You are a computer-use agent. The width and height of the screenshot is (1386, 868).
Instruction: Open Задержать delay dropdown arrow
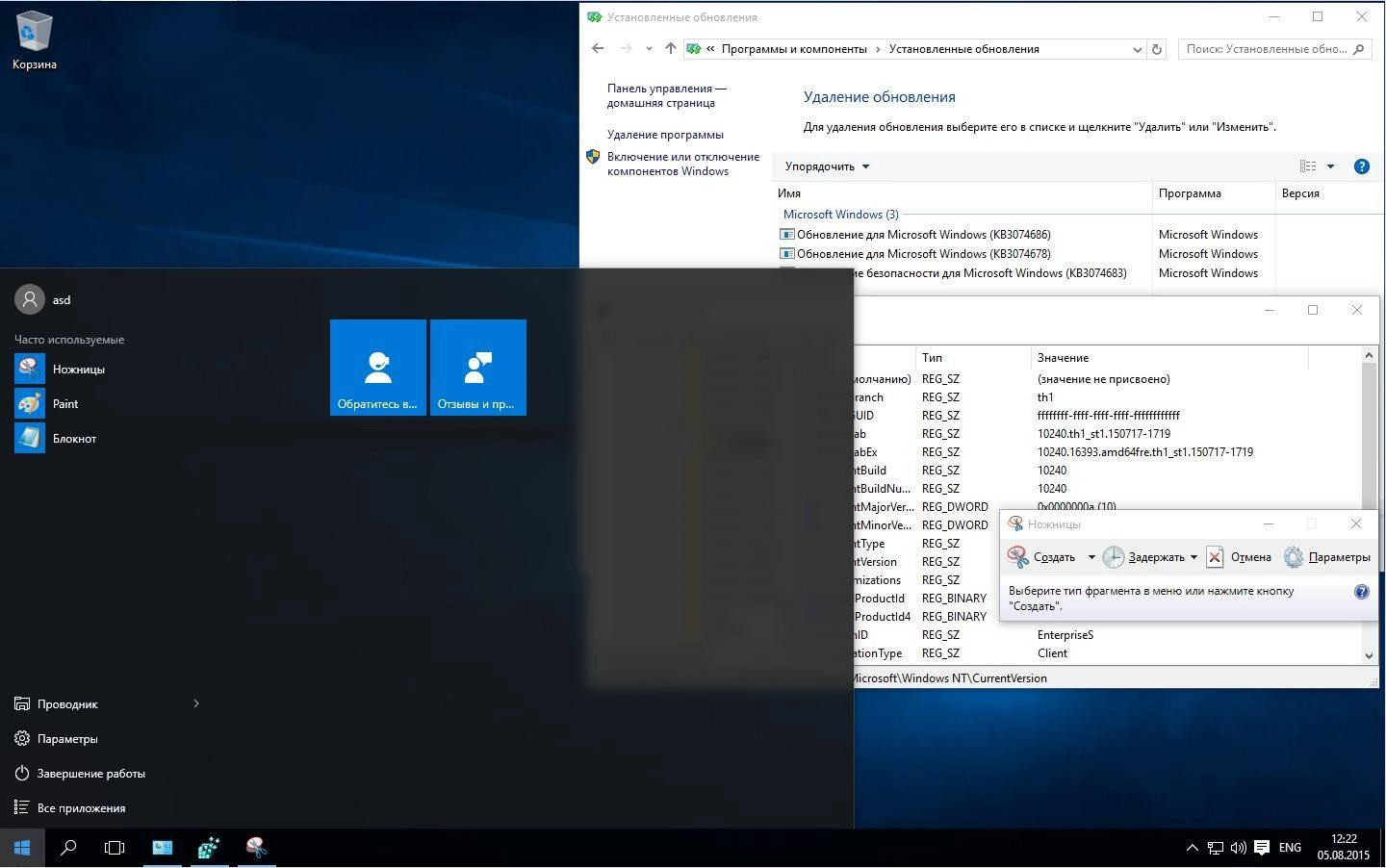1193,557
